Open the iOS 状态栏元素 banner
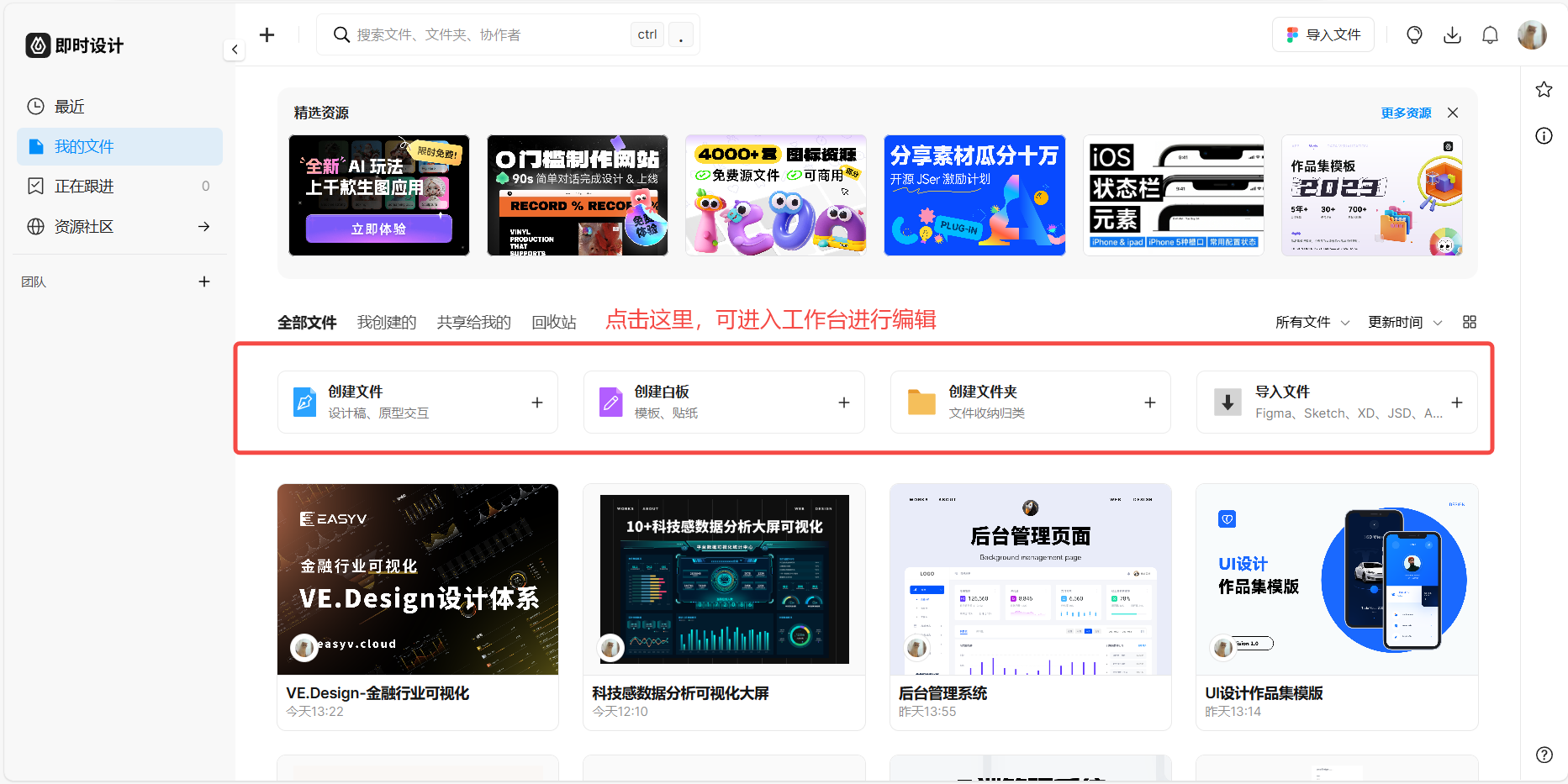 [x=1174, y=195]
